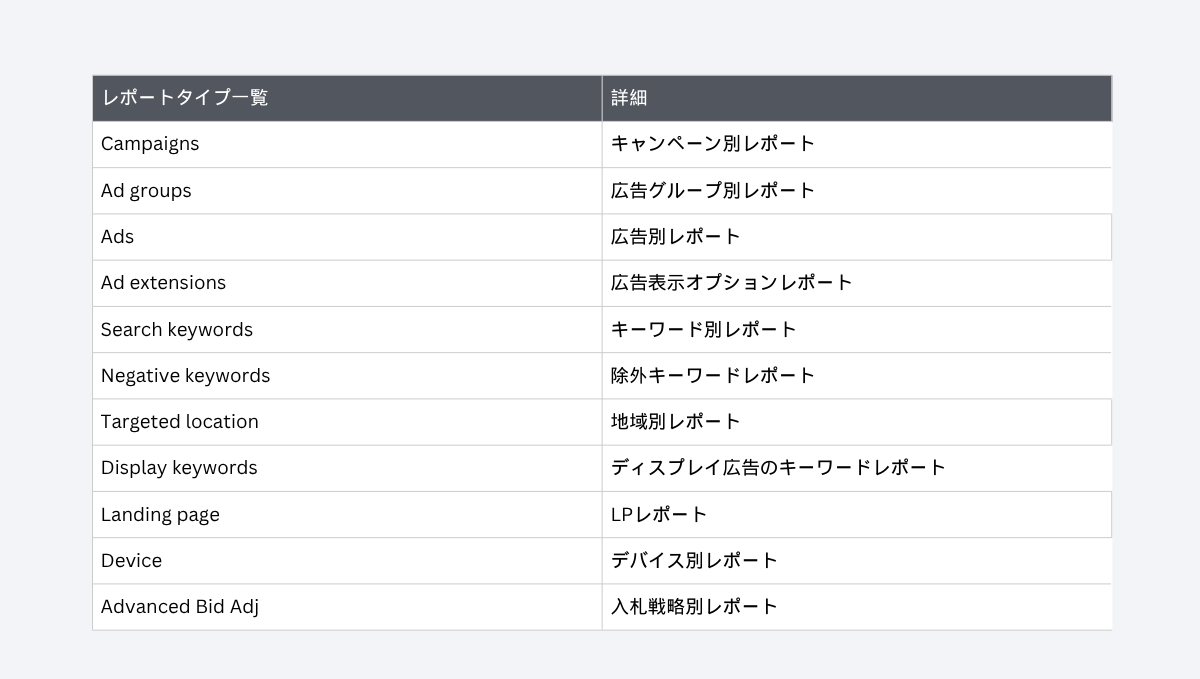Click the Device row label
Image resolution: width=1200 pixels, height=679 pixels.
[347, 561]
